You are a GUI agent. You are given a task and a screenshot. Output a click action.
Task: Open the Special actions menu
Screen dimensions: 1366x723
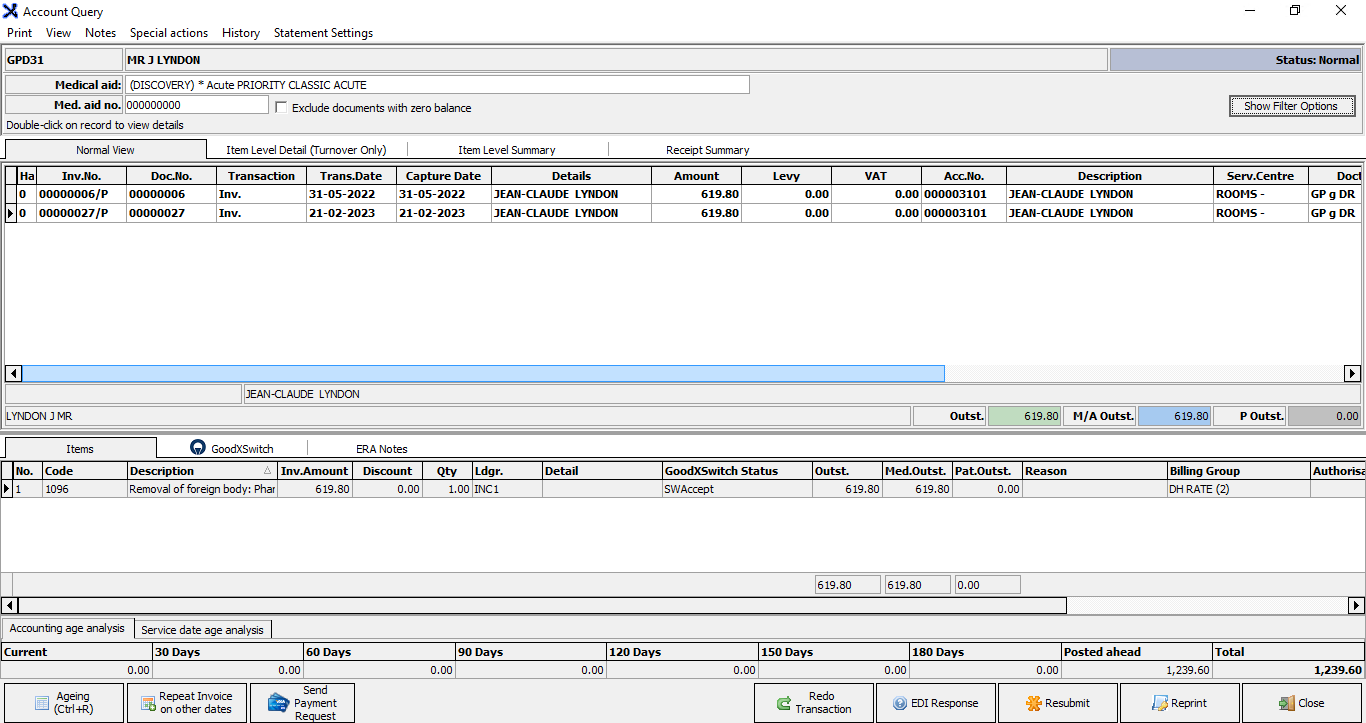pos(169,33)
